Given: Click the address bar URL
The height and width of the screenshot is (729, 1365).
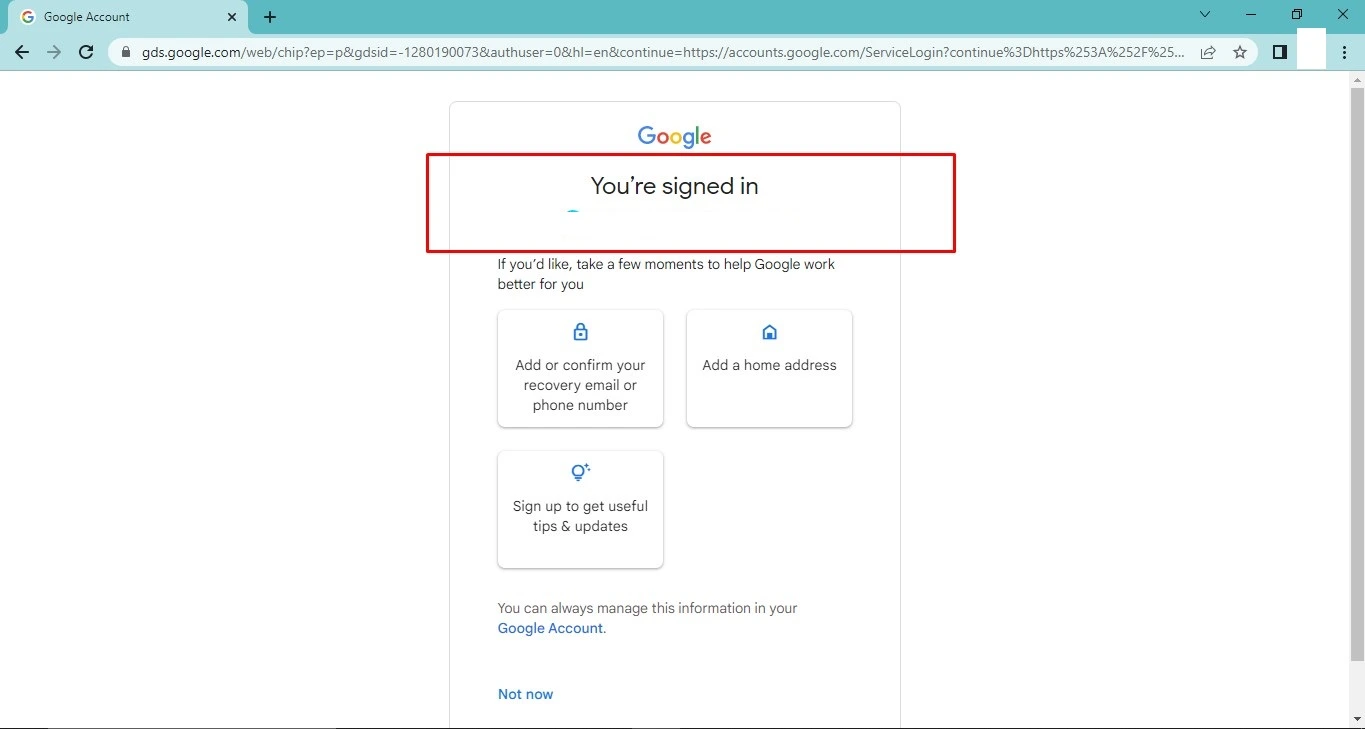Looking at the screenshot, I should pos(663,52).
